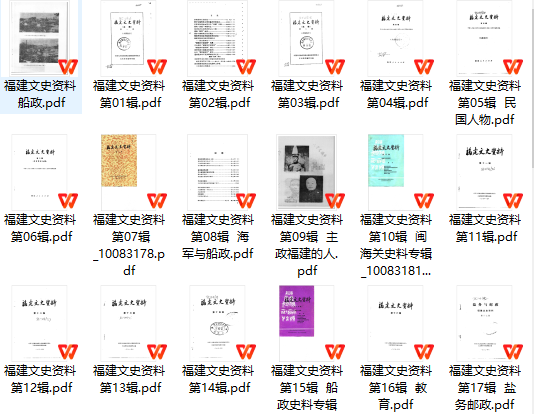Click the WPS badge on 第06辑.pdf

(68, 201)
